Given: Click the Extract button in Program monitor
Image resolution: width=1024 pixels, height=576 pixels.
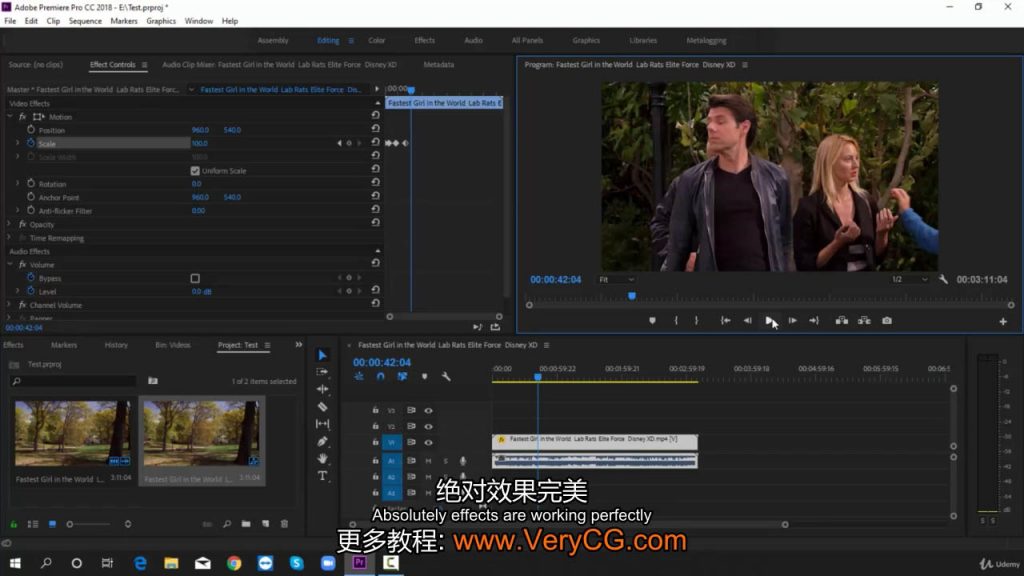Looking at the screenshot, I should pyautogui.click(x=864, y=321).
